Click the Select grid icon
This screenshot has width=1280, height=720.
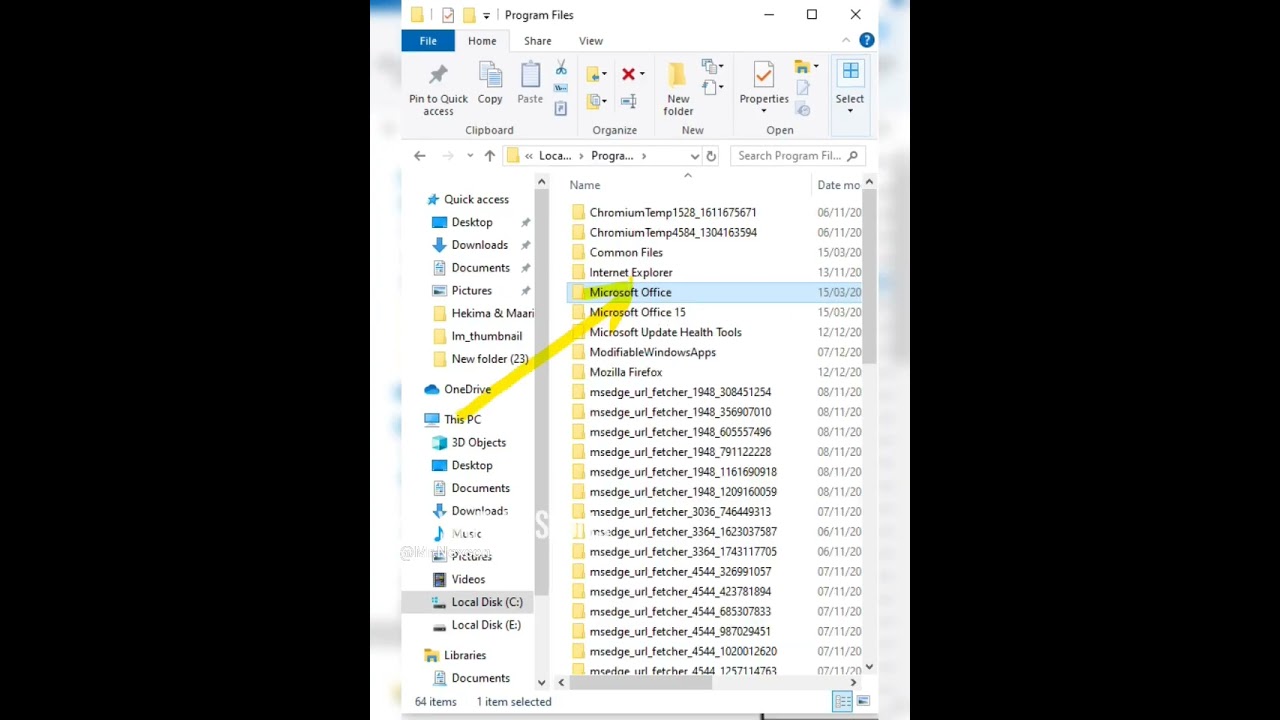click(850, 72)
